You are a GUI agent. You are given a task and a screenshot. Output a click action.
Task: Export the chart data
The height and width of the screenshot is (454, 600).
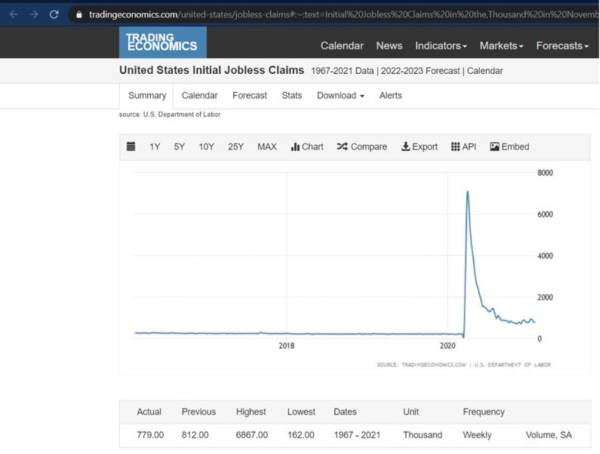point(419,147)
